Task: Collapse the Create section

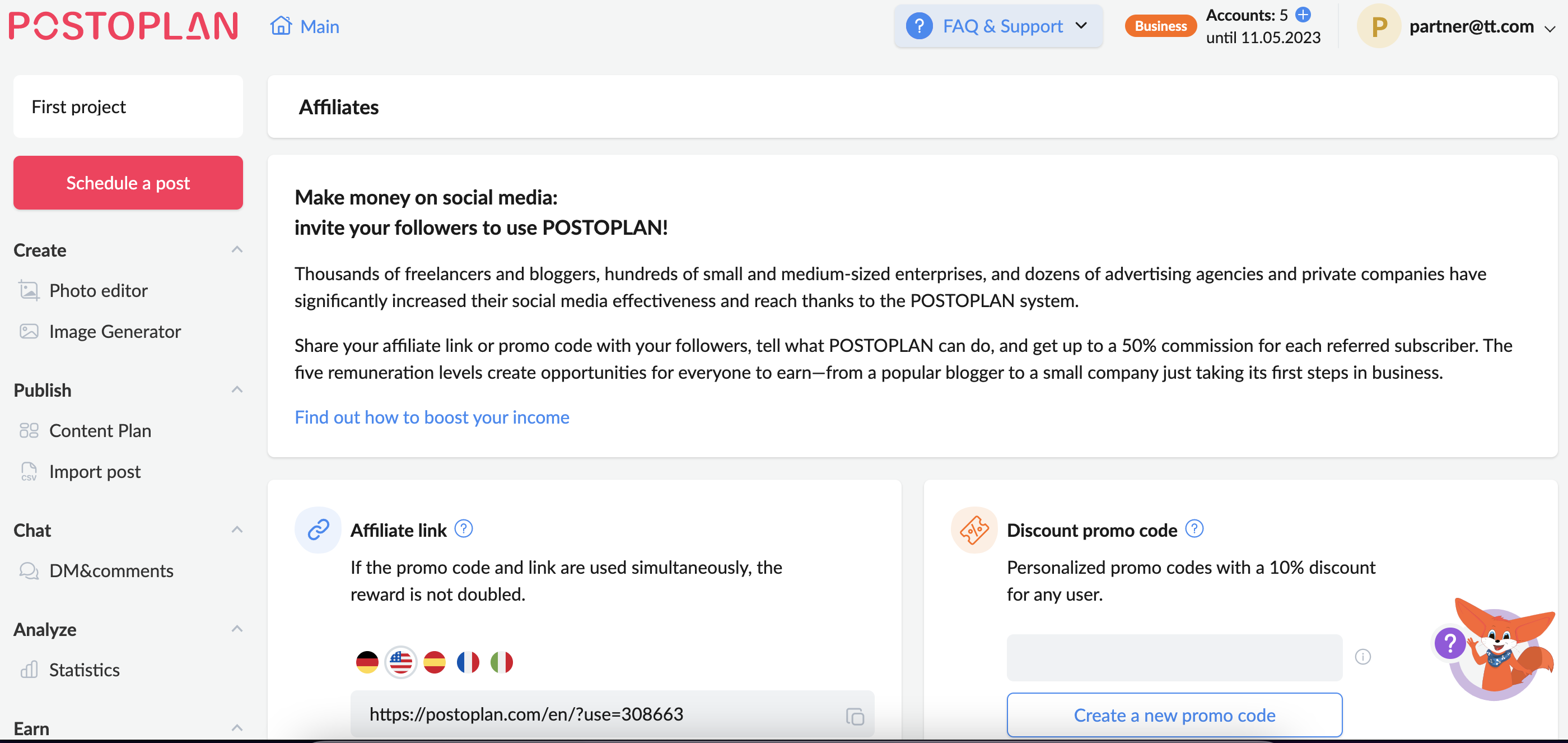Action: 237,250
